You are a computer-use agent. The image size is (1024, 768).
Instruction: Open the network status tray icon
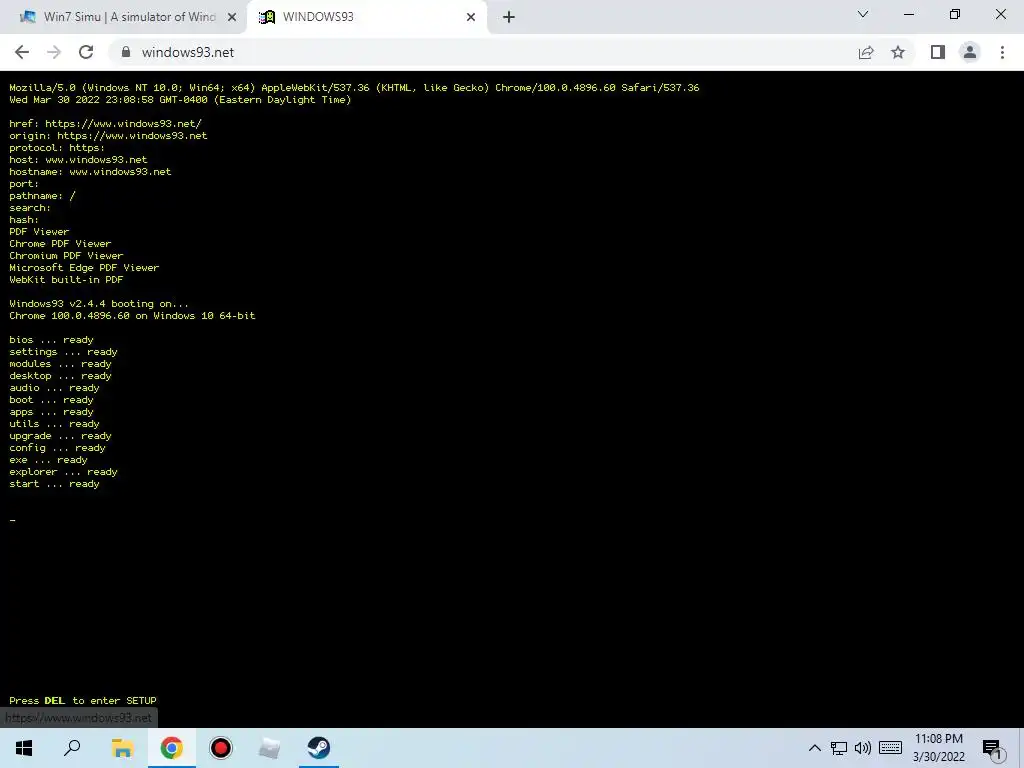(x=839, y=748)
